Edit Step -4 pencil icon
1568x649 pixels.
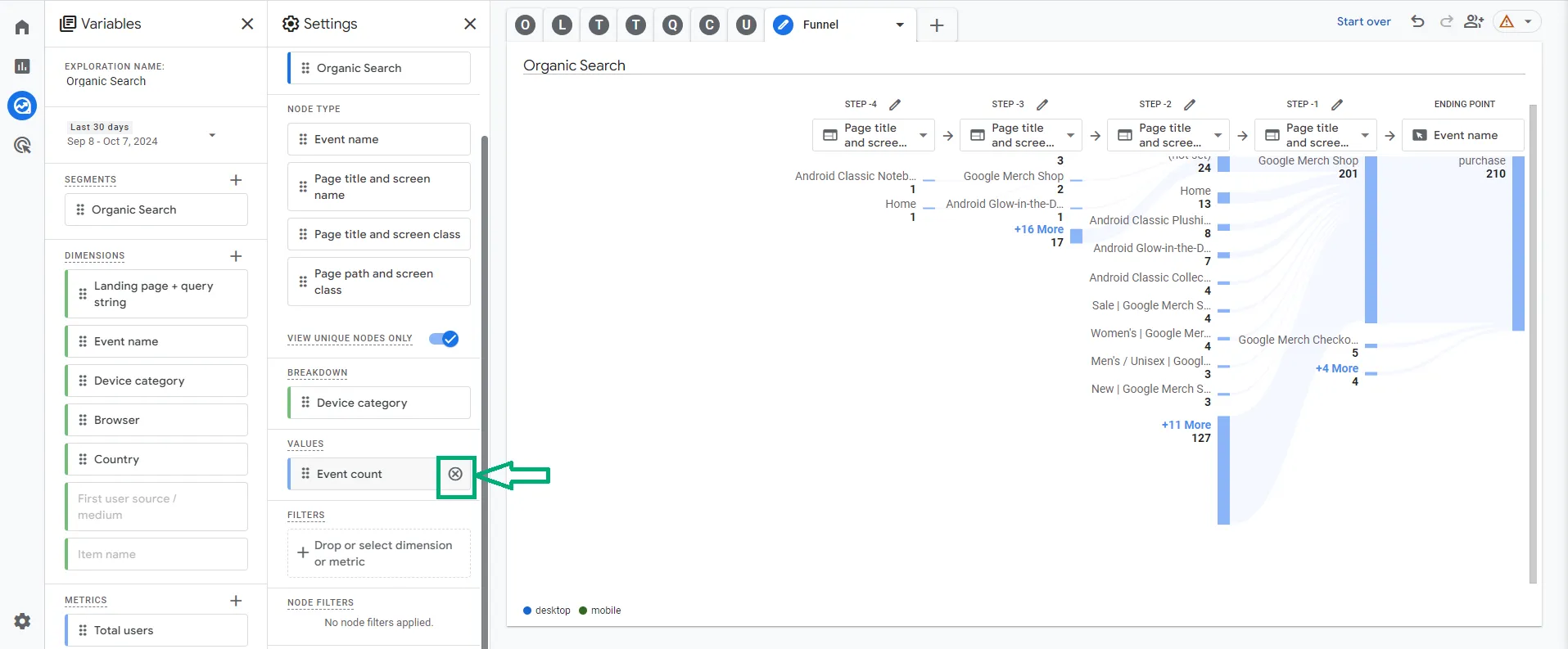click(x=895, y=105)
